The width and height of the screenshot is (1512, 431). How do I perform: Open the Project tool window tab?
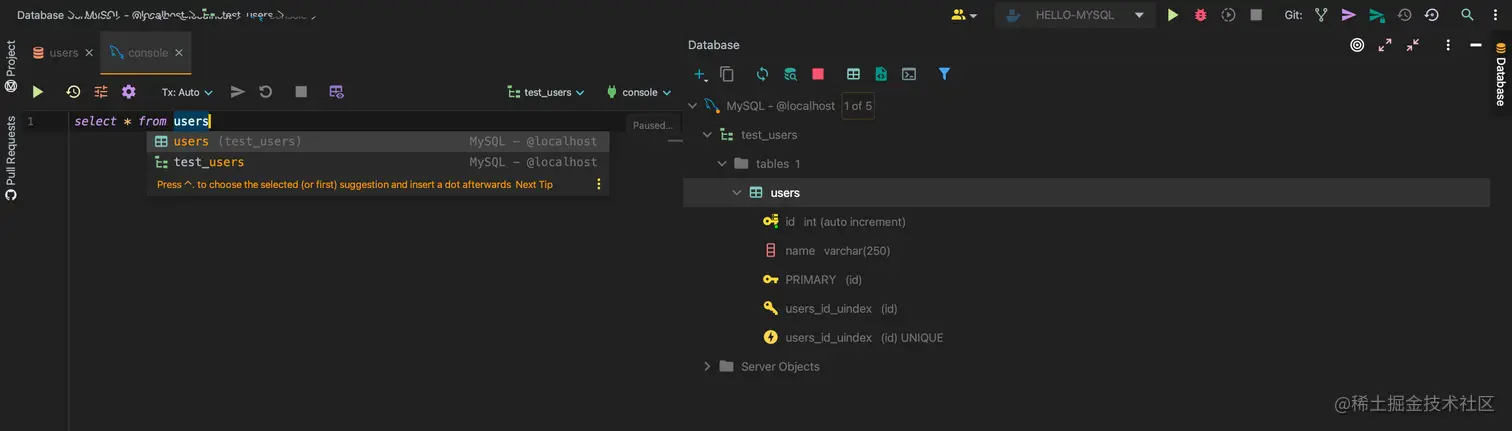(11, 66)
